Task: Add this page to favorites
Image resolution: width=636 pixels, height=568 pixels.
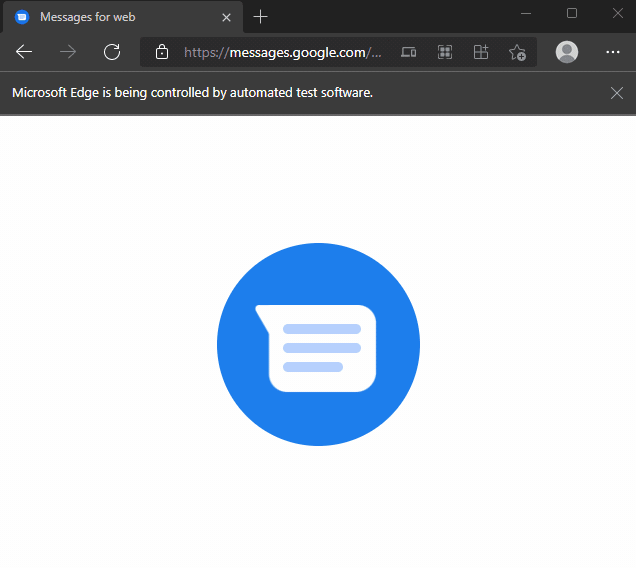Action: click(518, 52)
